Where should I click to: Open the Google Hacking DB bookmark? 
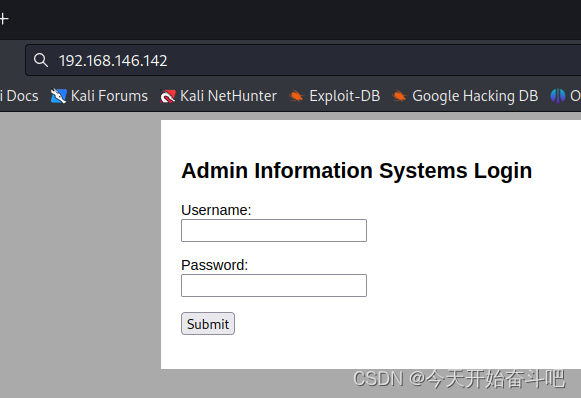pos(465,96)
